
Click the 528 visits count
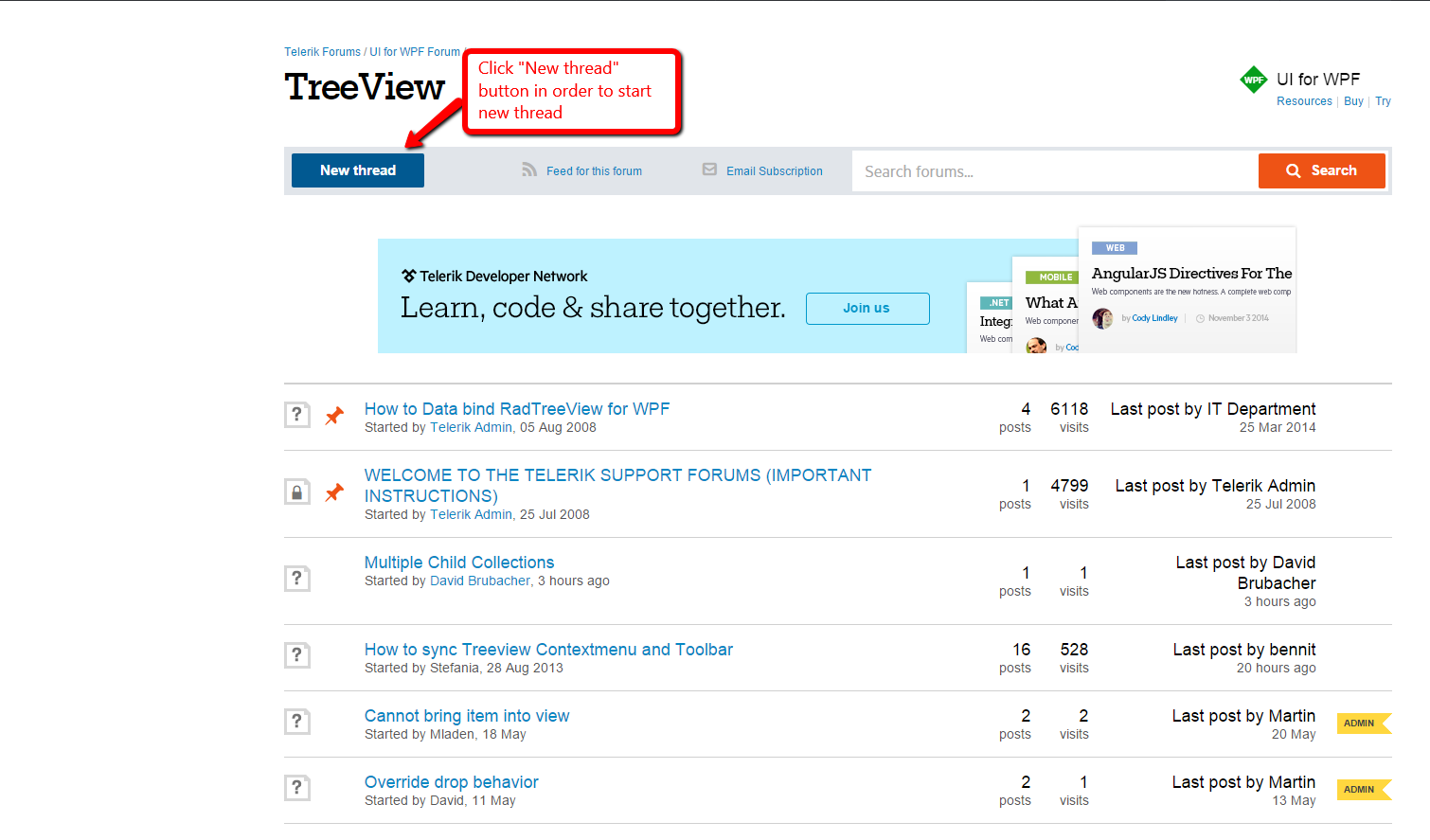click(x=1074, y=650)
